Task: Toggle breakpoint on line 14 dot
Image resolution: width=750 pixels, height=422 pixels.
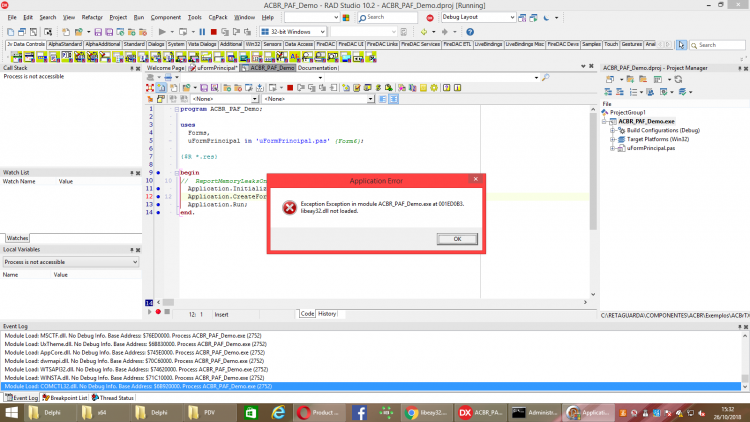Action: coord(158,212)
